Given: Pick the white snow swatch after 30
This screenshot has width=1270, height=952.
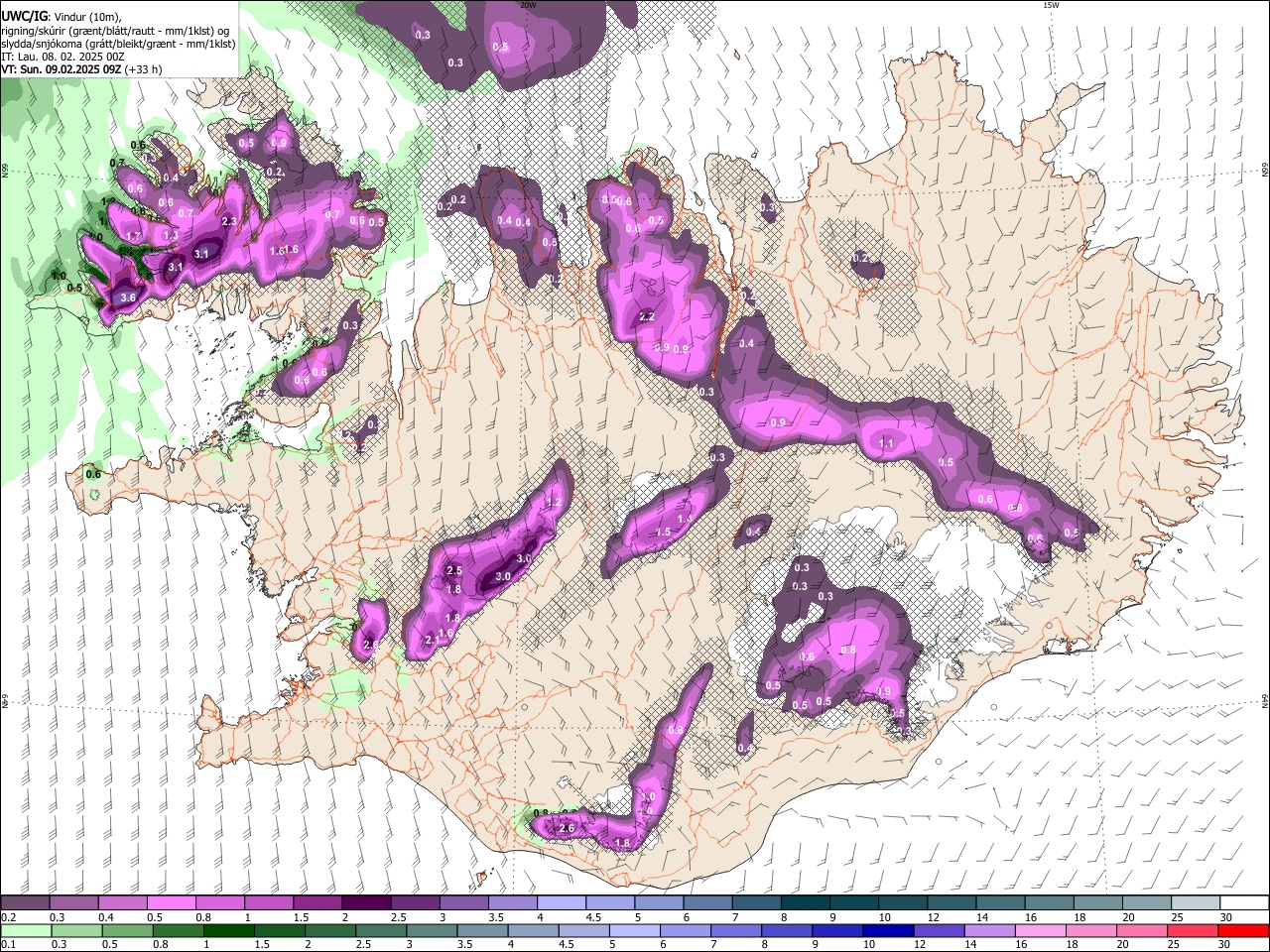Looking at the screenshot, I should pyautogui.click(x=1244, y=903).
